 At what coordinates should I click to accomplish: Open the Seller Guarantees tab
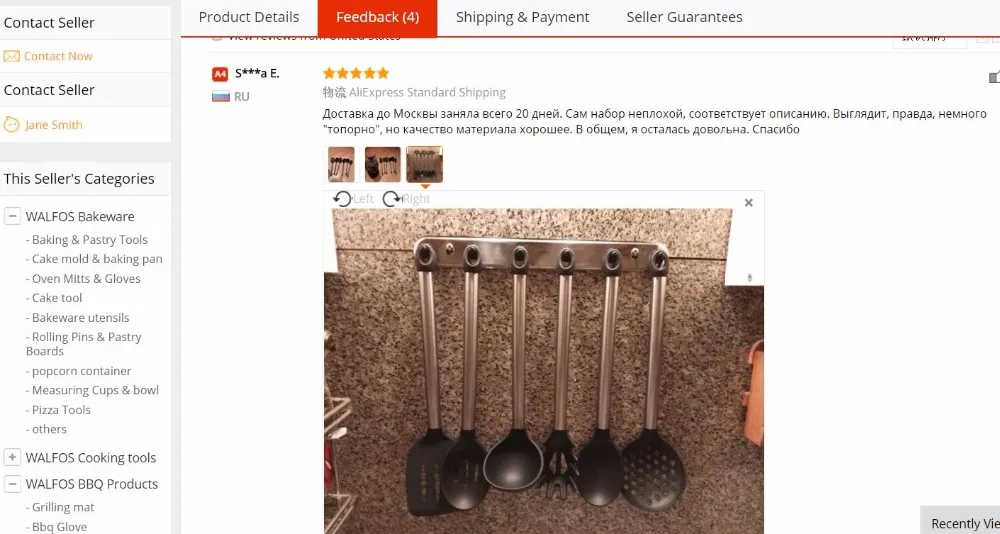point(684,17)
